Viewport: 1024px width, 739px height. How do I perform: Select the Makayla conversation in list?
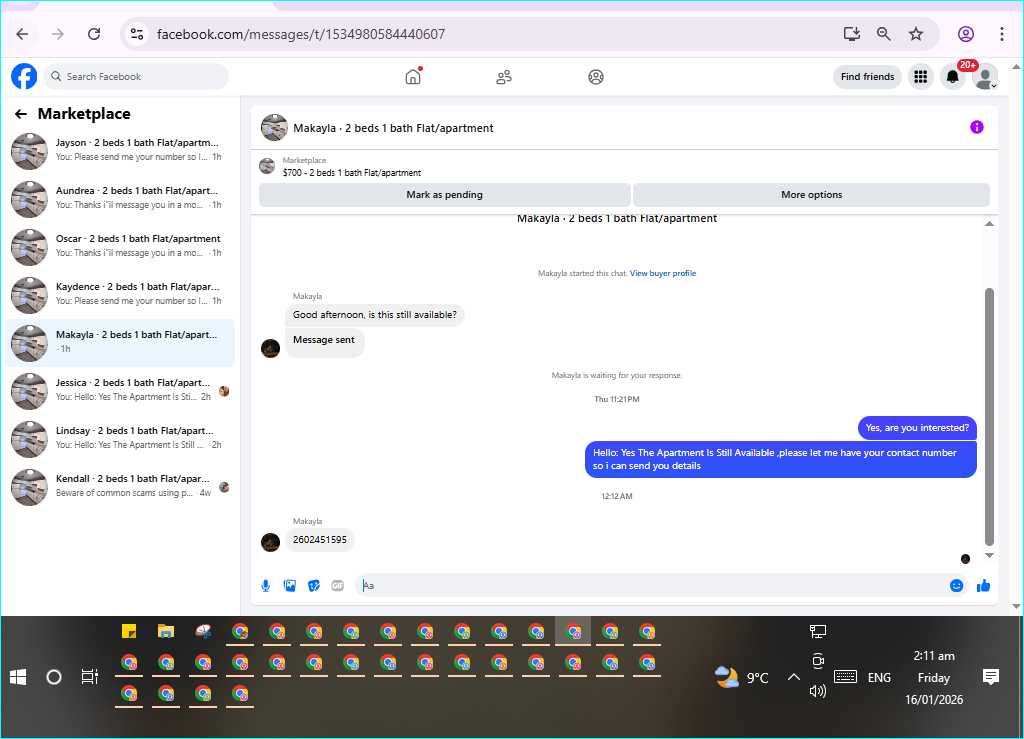tap(120, 343)
